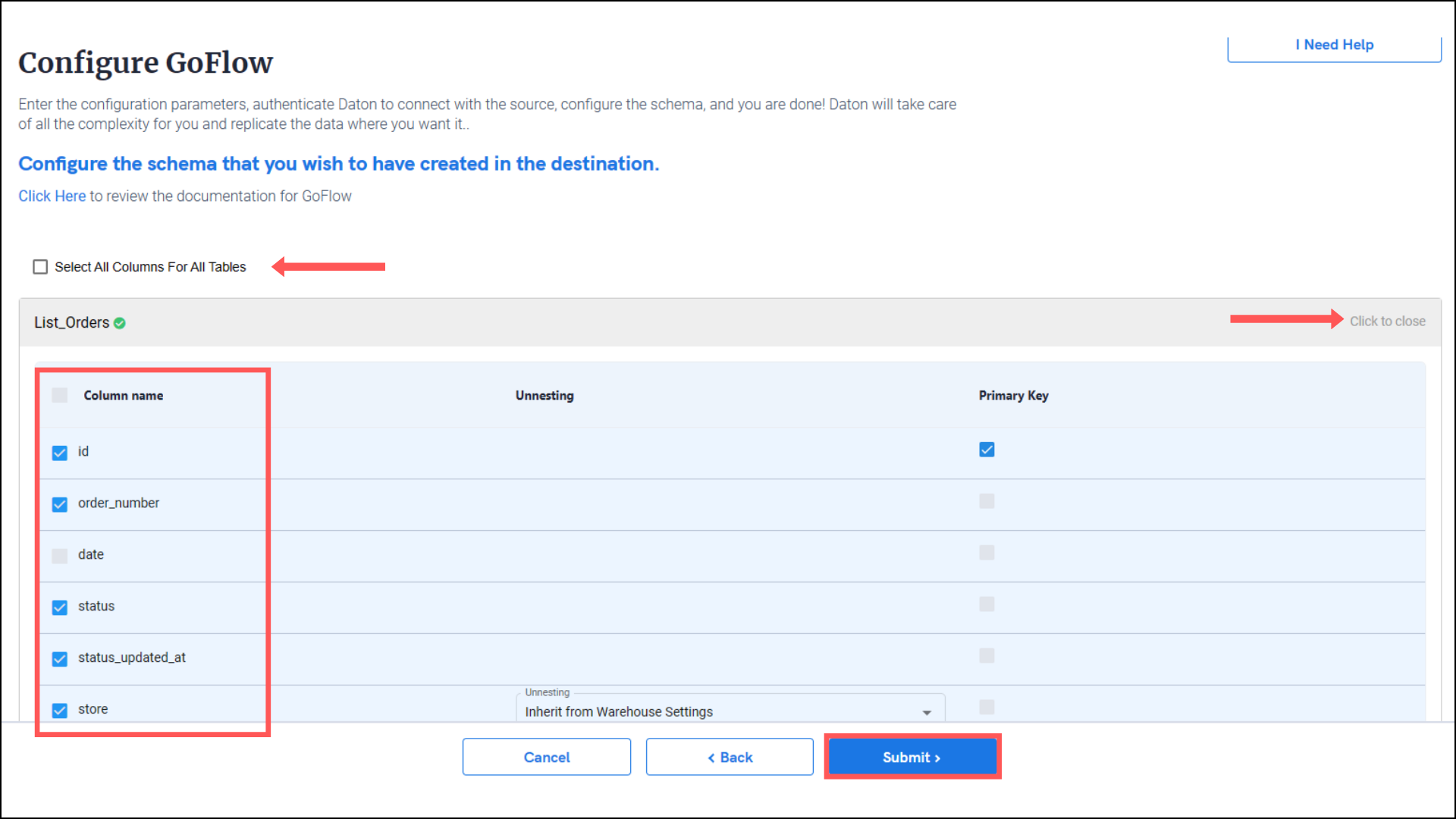Cancel the GoFlow configuration

[x=546, y=757]
